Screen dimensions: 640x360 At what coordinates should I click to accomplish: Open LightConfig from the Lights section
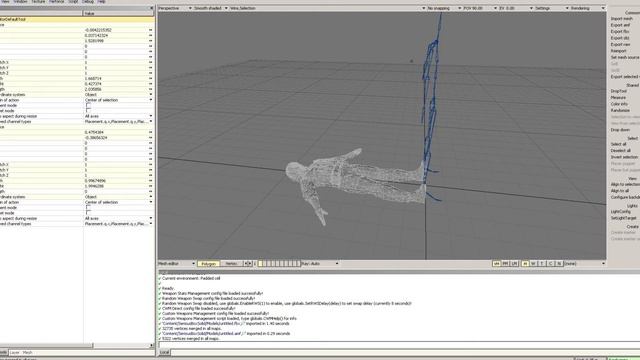(621, 211)
